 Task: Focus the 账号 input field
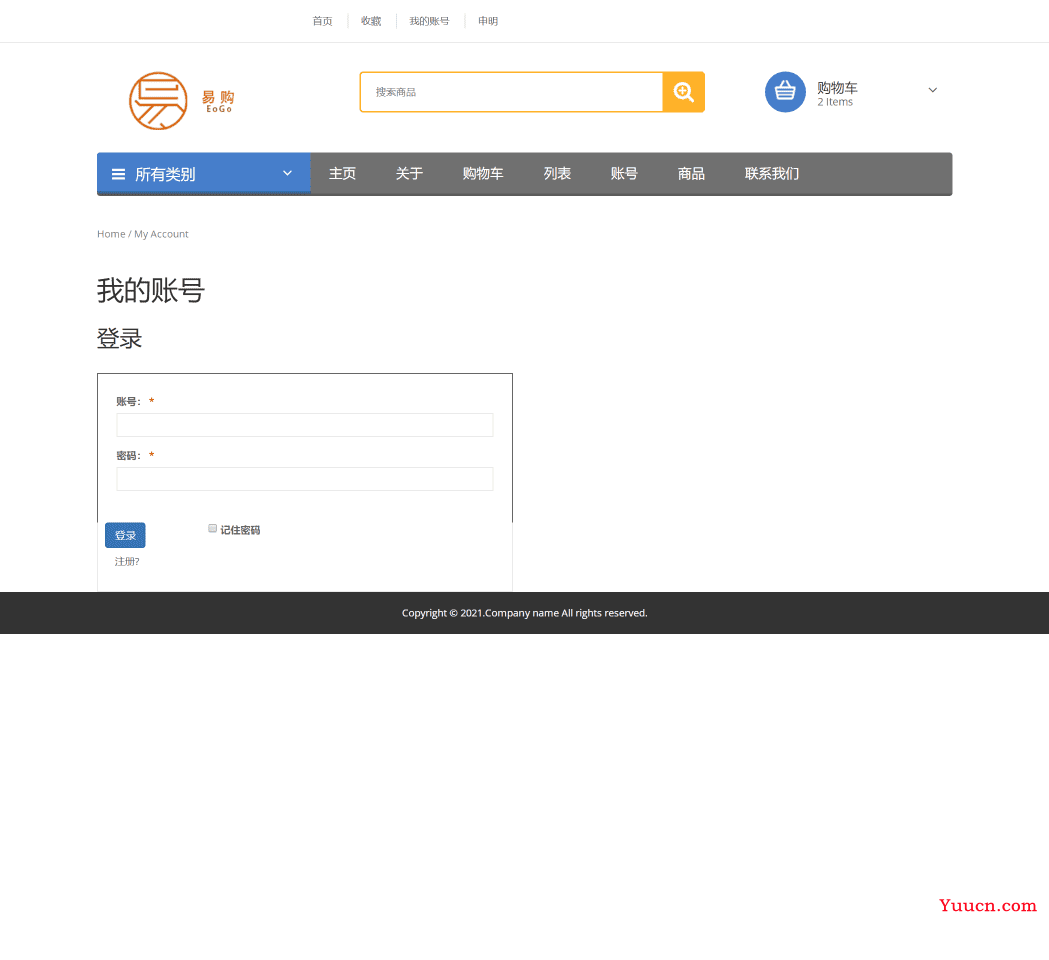[304, 425]
